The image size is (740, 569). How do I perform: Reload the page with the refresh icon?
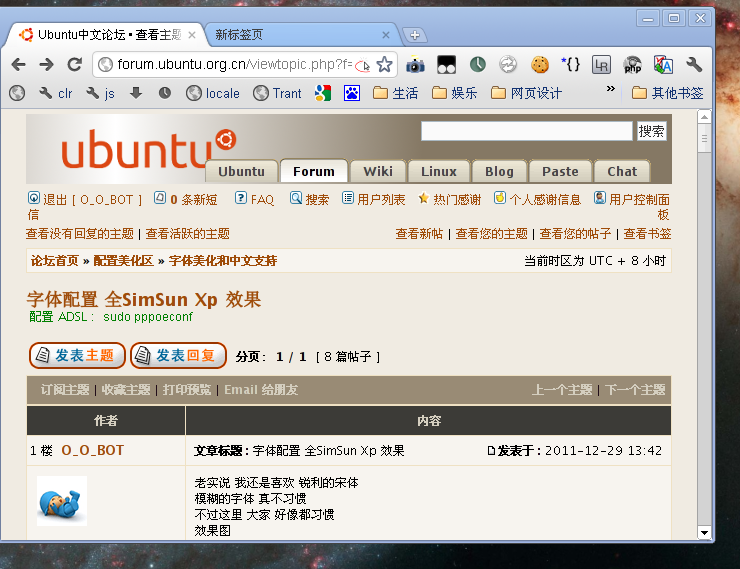point(75,64)
